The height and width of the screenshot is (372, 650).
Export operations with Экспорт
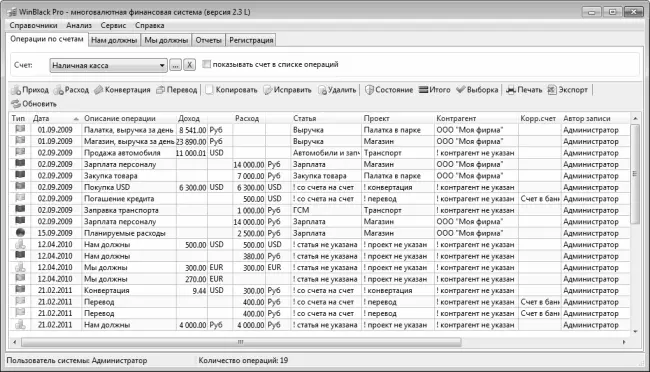[568, 90]
